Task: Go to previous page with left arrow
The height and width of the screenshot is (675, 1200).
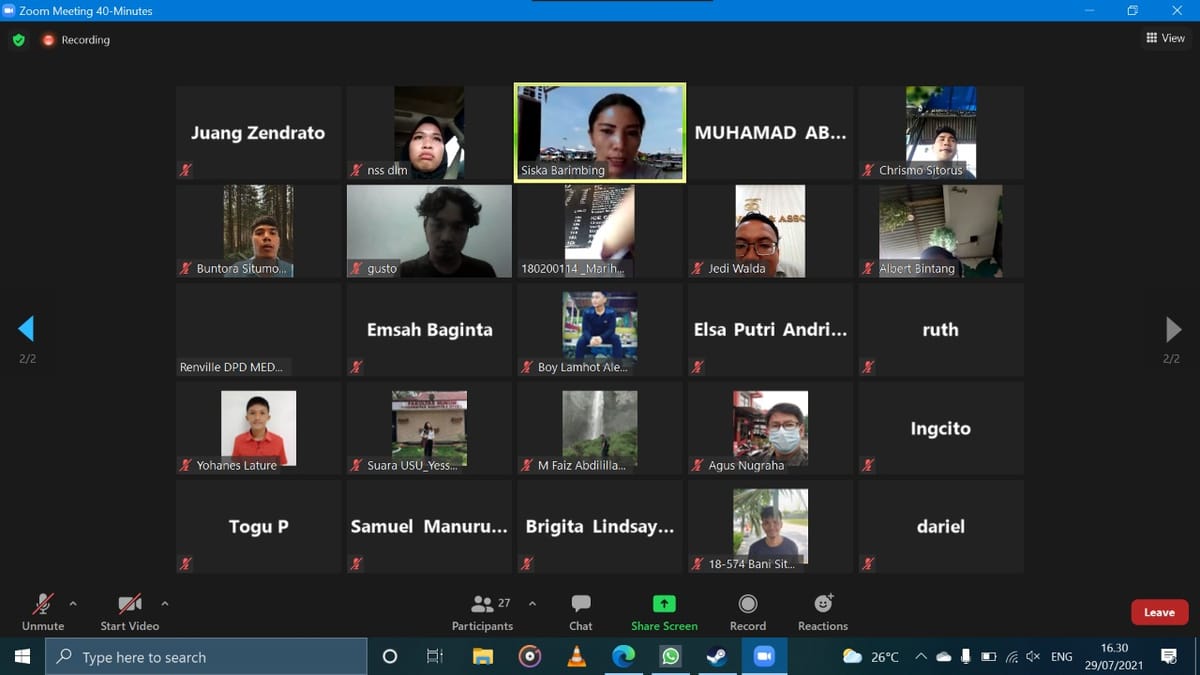Action: (27, 329)
